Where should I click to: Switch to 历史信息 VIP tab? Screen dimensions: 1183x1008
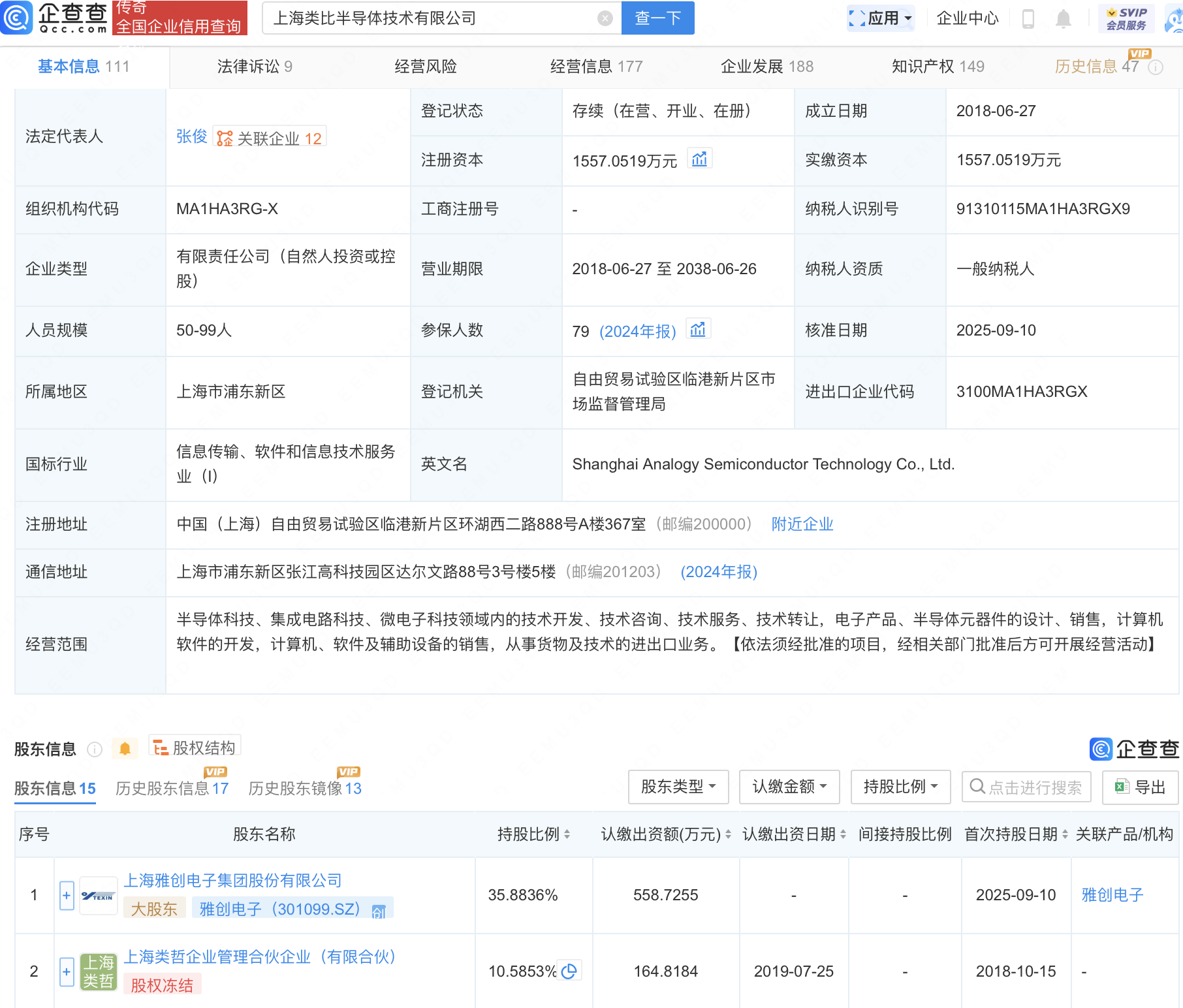pos(1097,66)
